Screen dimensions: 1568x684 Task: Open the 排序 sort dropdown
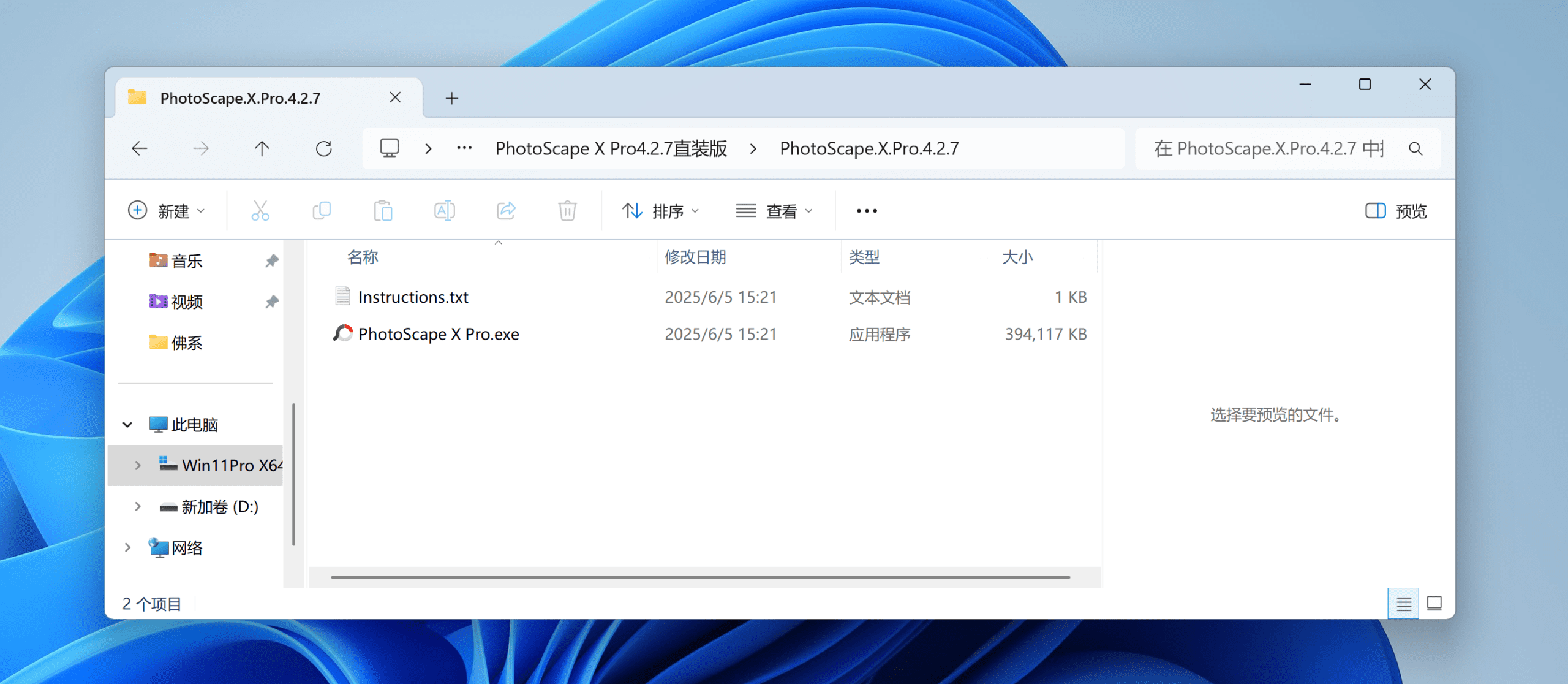click(660, 211)
